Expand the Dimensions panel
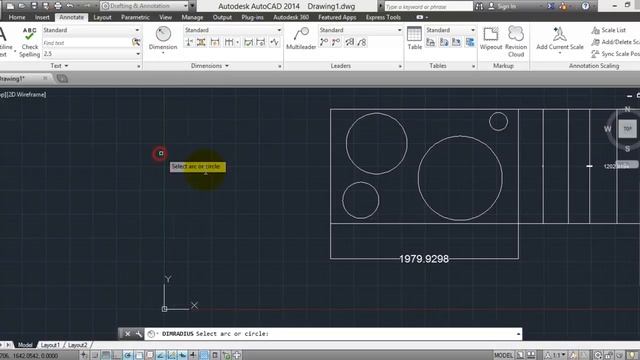 point(210,66)
